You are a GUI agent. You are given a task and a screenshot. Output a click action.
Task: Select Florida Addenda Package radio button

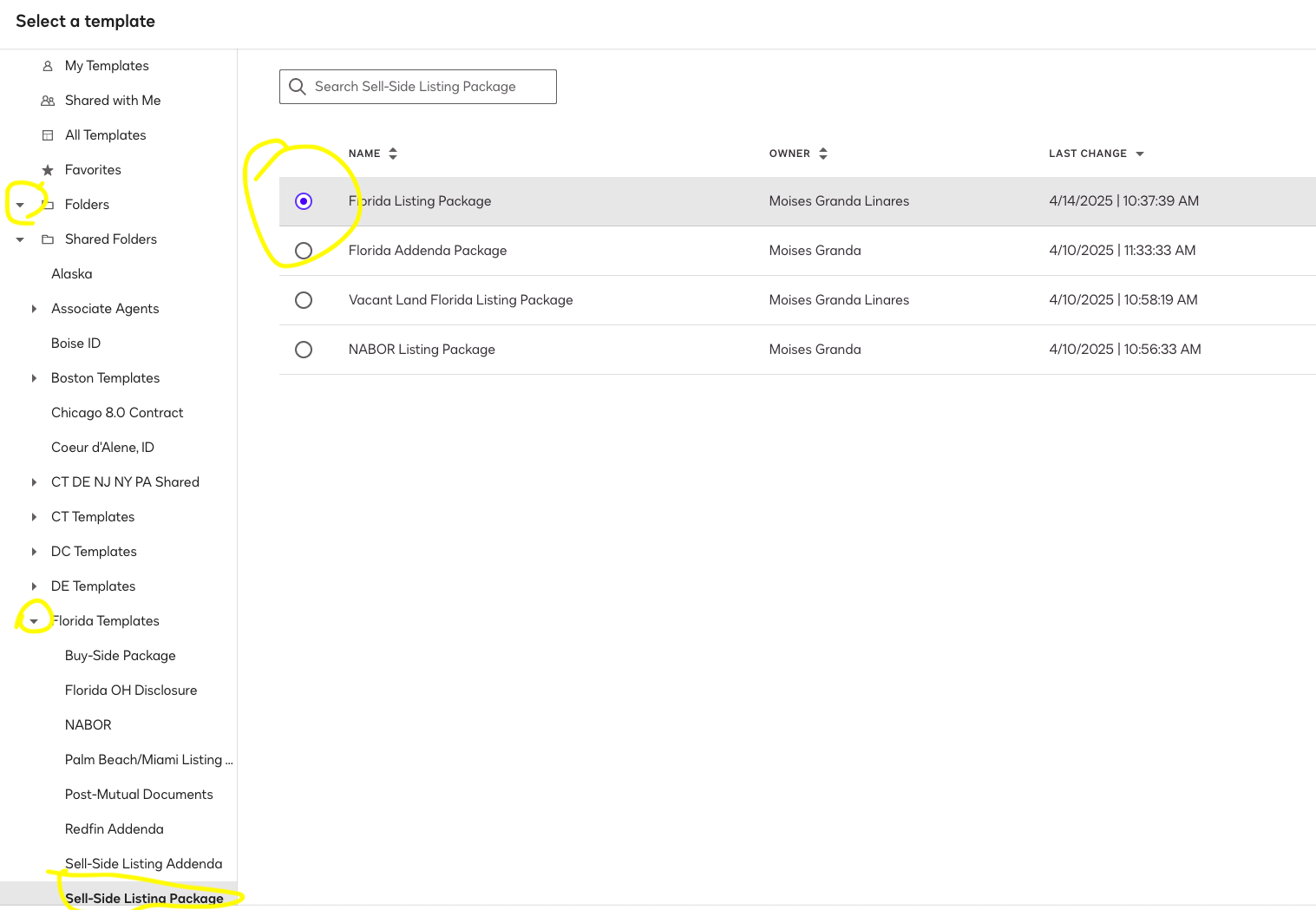pyautogui.click(x=304, y=251)
